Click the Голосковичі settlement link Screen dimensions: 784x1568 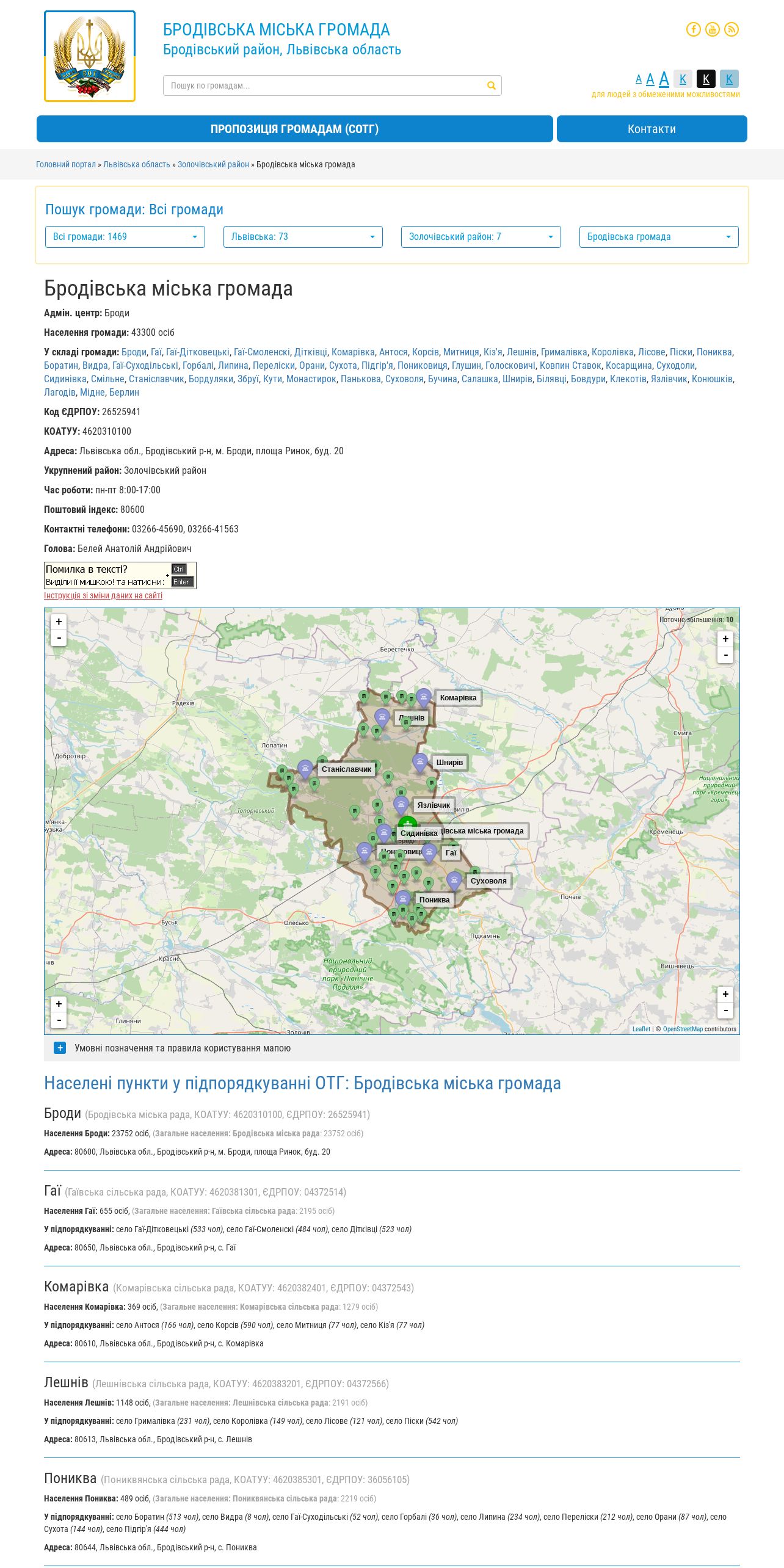(510, 365)
